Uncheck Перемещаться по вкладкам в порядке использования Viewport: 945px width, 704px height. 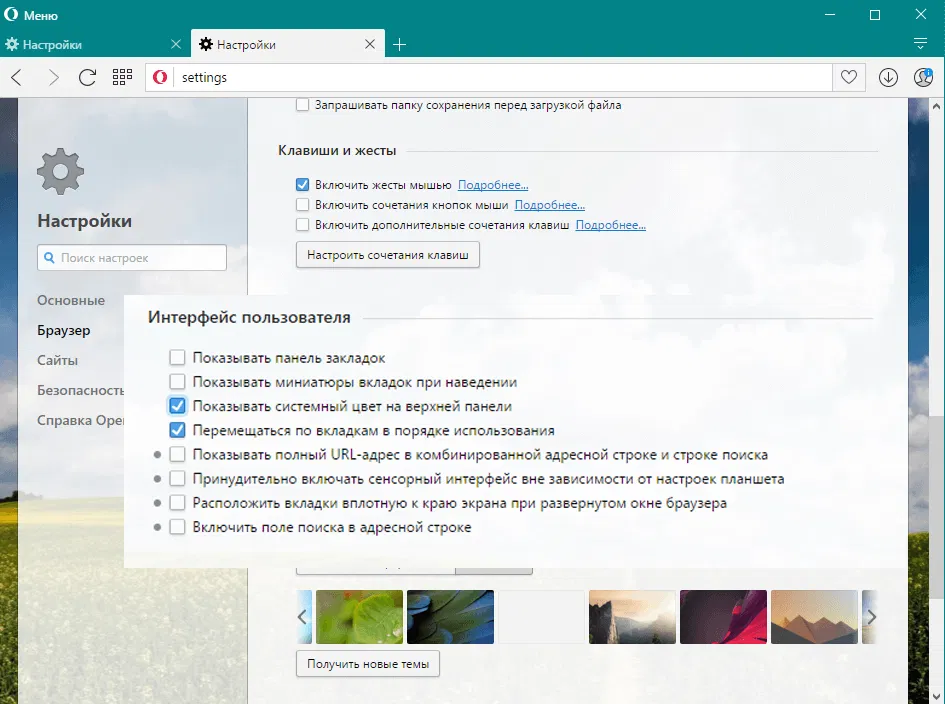177,430
